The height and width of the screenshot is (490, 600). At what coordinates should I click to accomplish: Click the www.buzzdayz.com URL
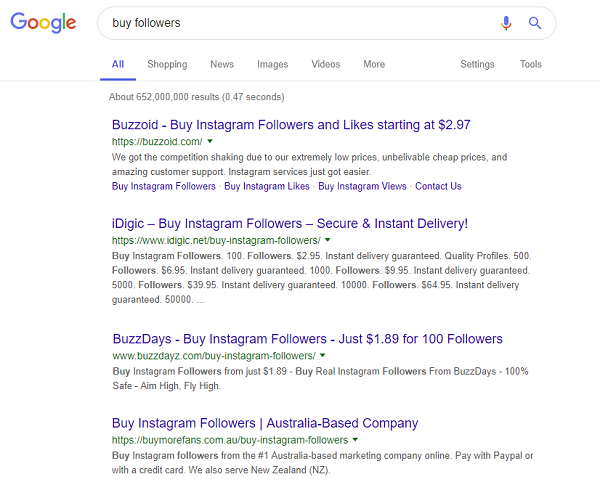click(214, 356)
